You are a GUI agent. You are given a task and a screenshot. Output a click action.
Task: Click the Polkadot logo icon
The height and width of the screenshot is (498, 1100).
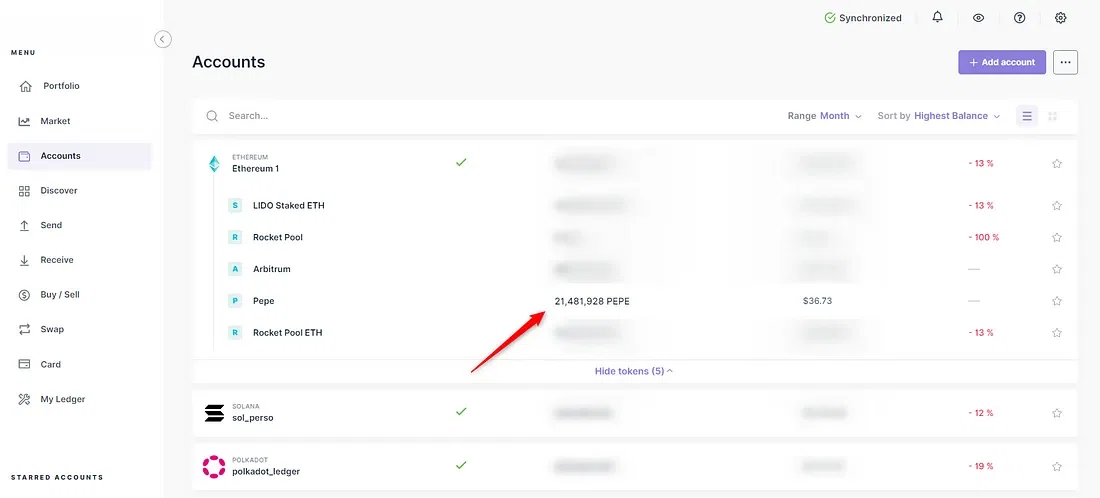coord(214,466)
